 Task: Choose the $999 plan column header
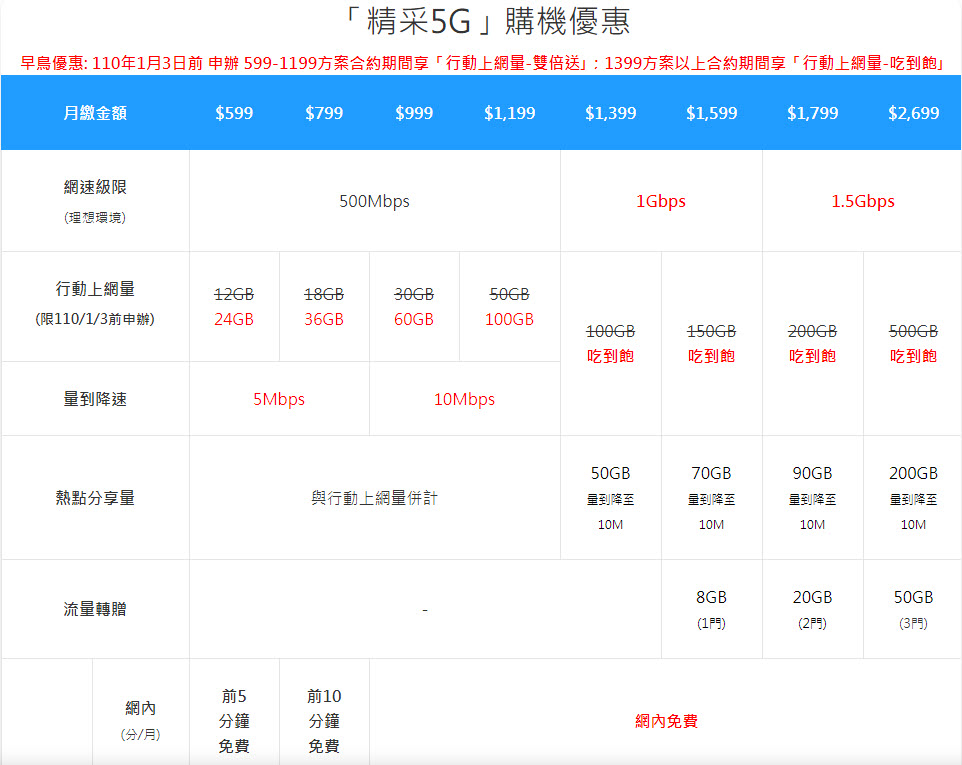(x=414, y=113)
